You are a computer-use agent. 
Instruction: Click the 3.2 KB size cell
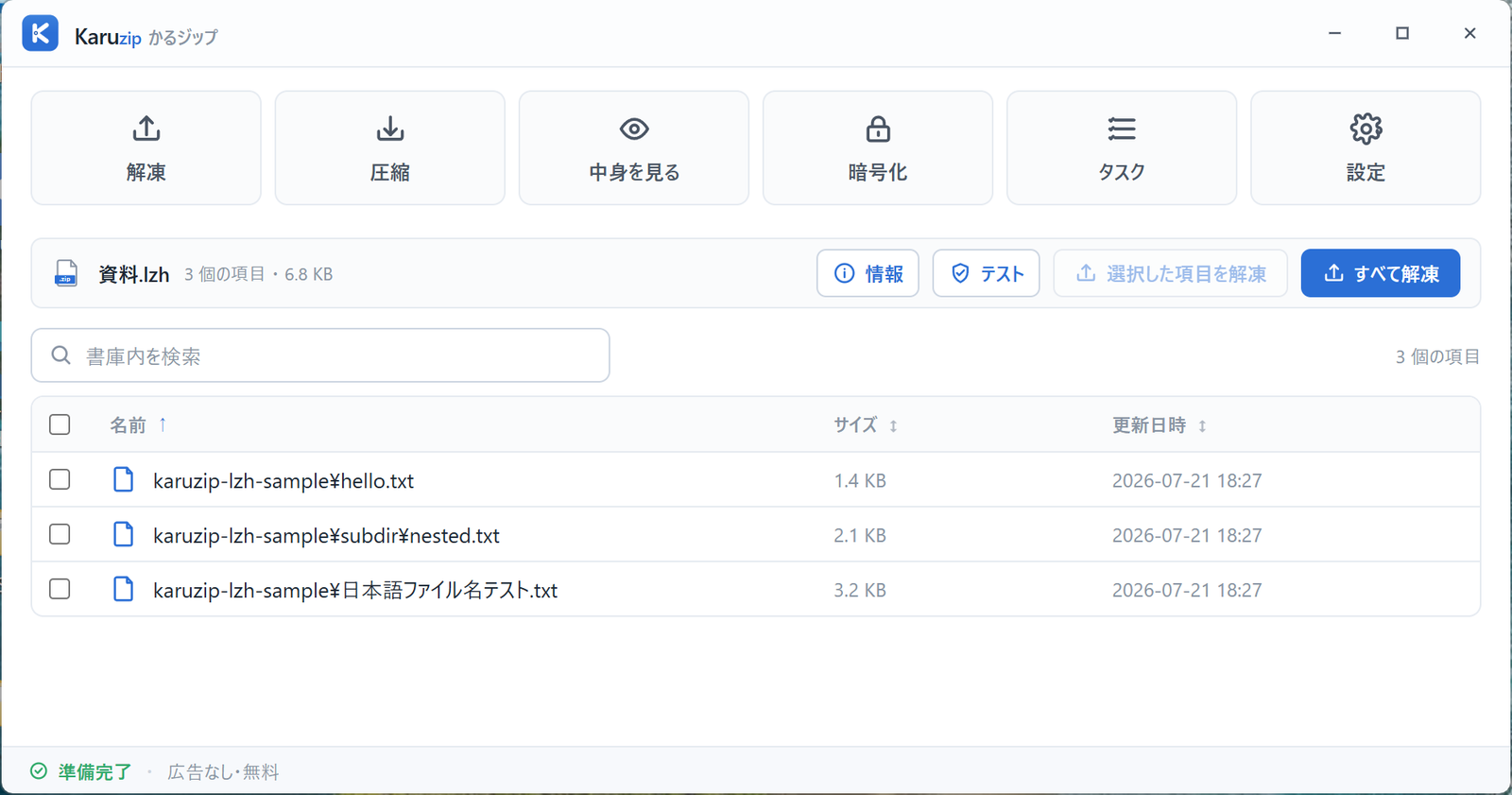point(860,590)
